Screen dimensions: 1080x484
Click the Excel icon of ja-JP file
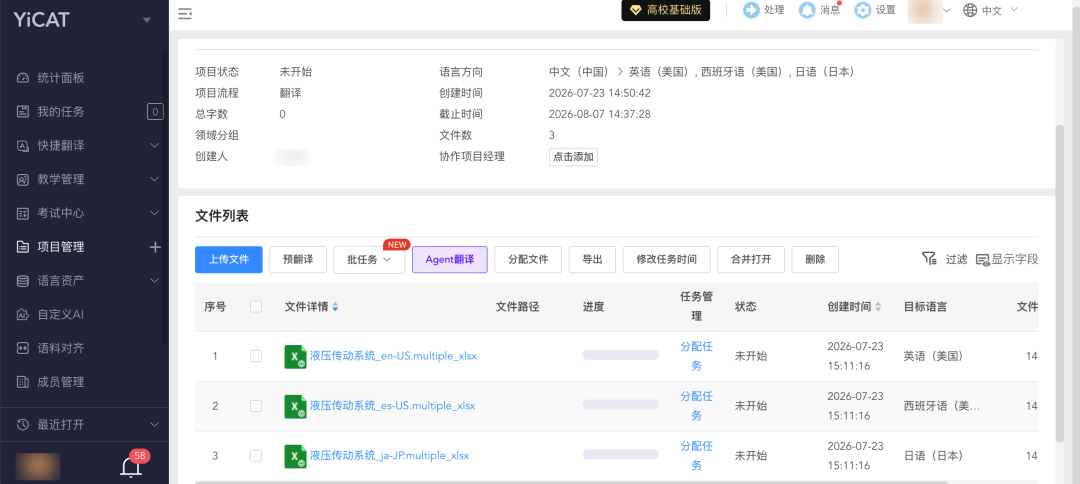click(295, 456)
